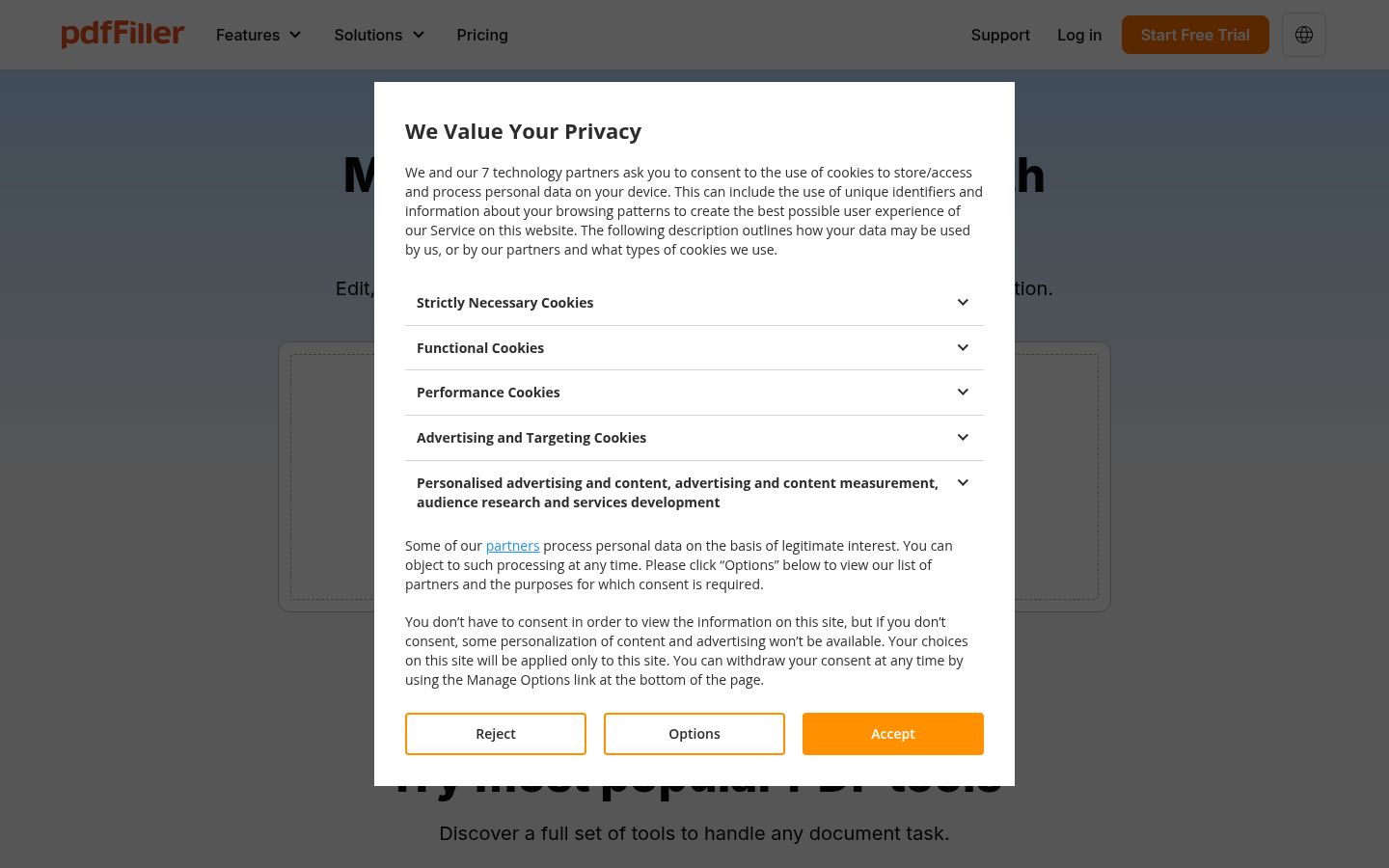This screenshot has width=1389, height=868.
Task: Open the partners link
Action: coord(512,546)
